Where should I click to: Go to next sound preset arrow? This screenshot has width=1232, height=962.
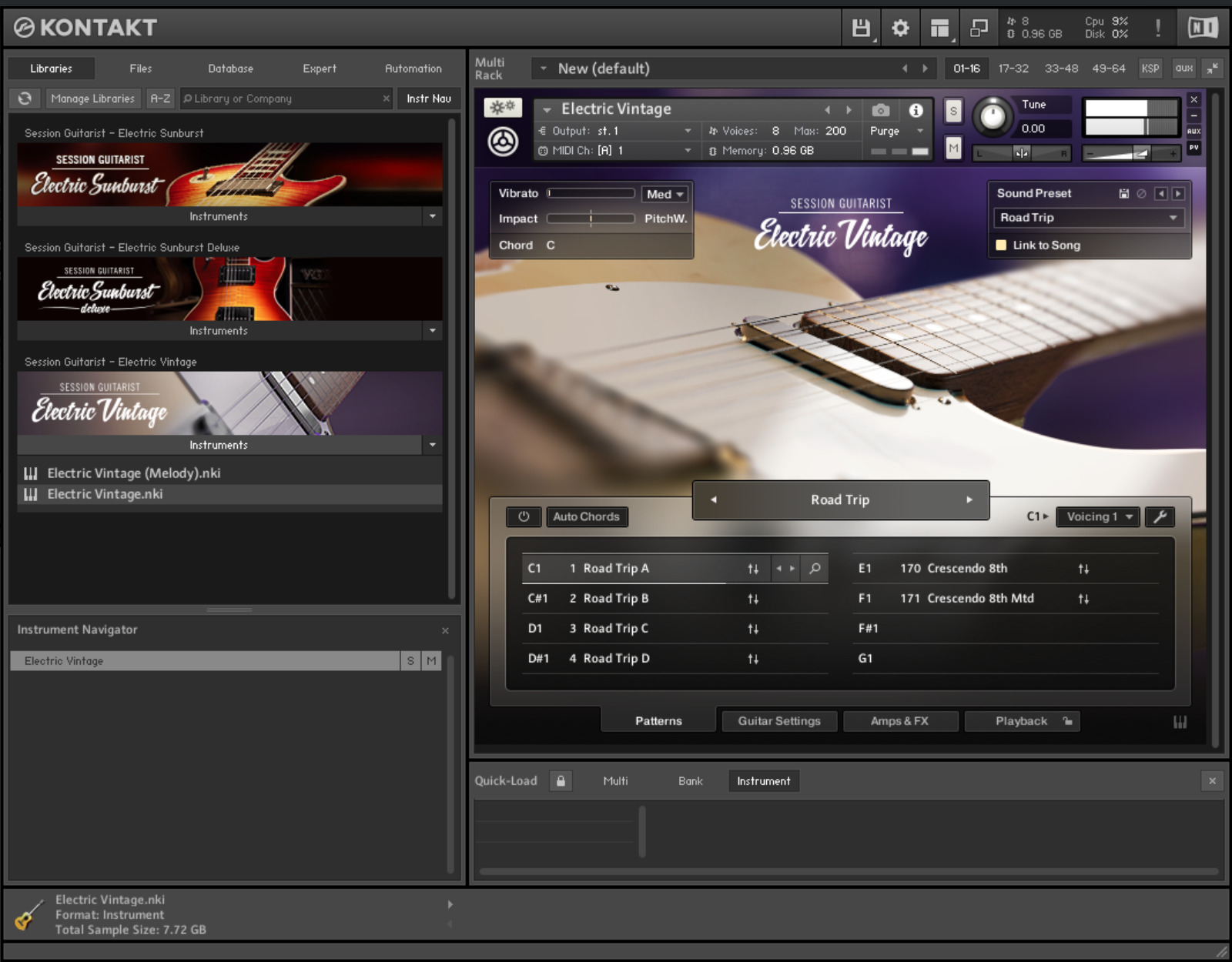click(1178, 194)
